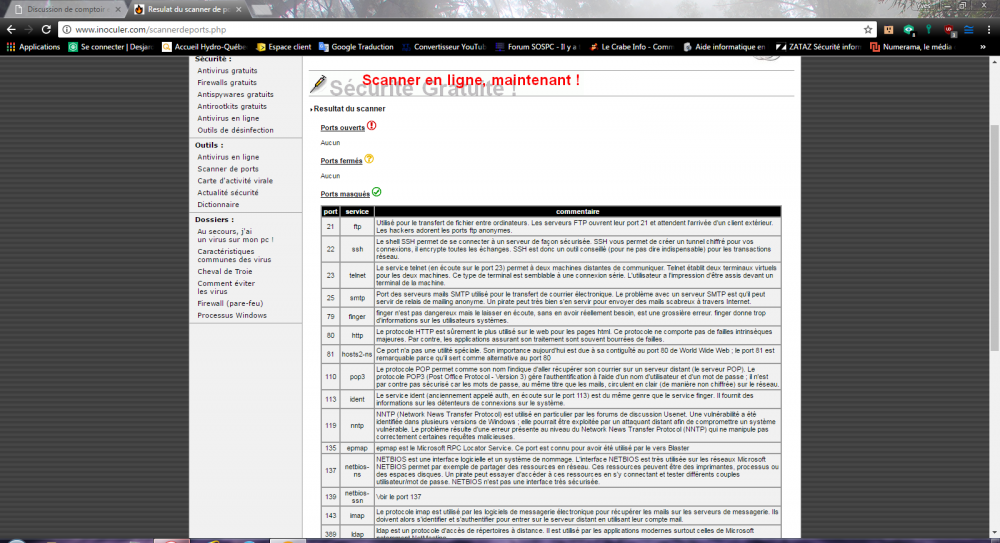Reload the current page

pos(46,29)
